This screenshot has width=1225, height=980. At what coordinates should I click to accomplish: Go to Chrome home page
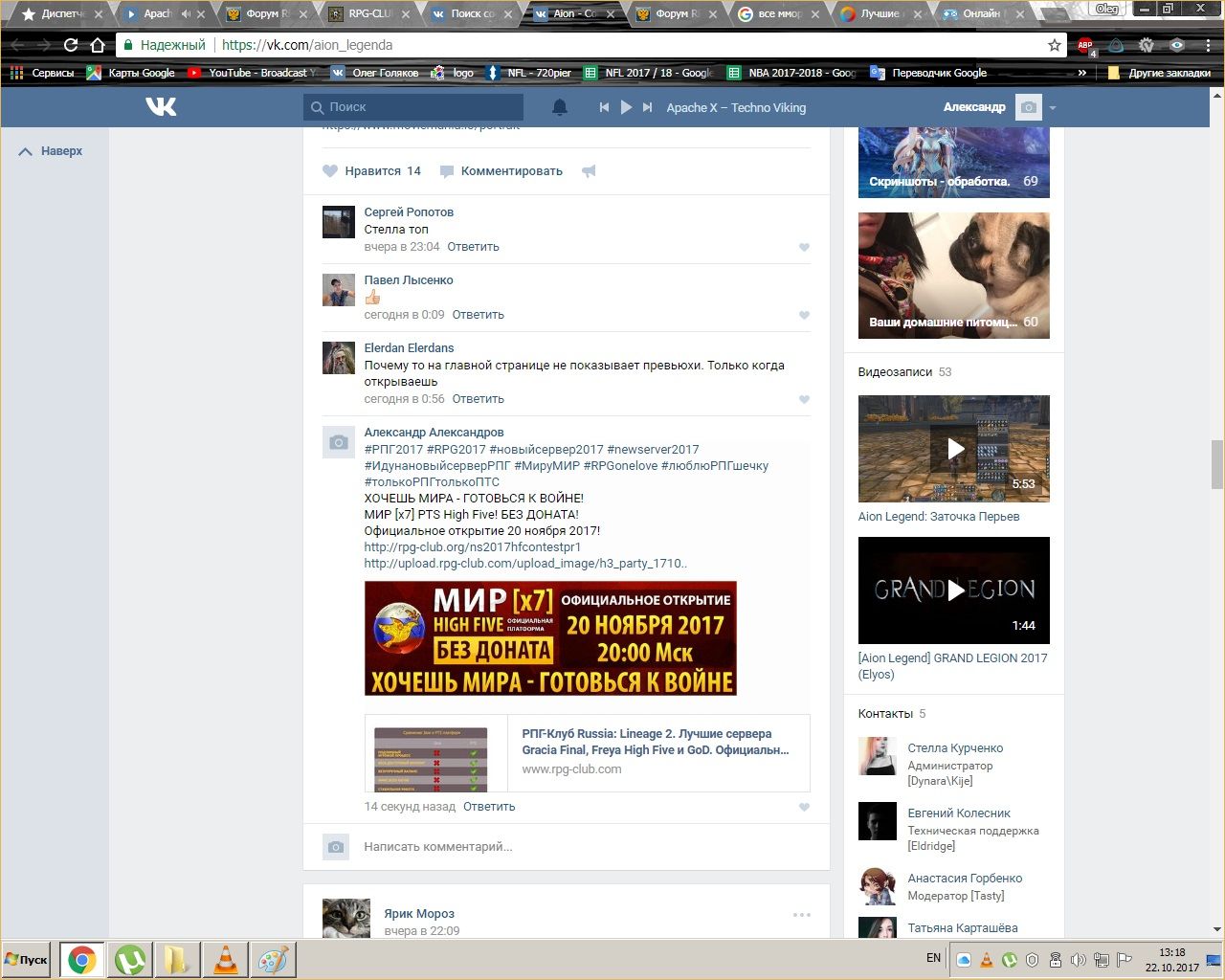(98, 45)
